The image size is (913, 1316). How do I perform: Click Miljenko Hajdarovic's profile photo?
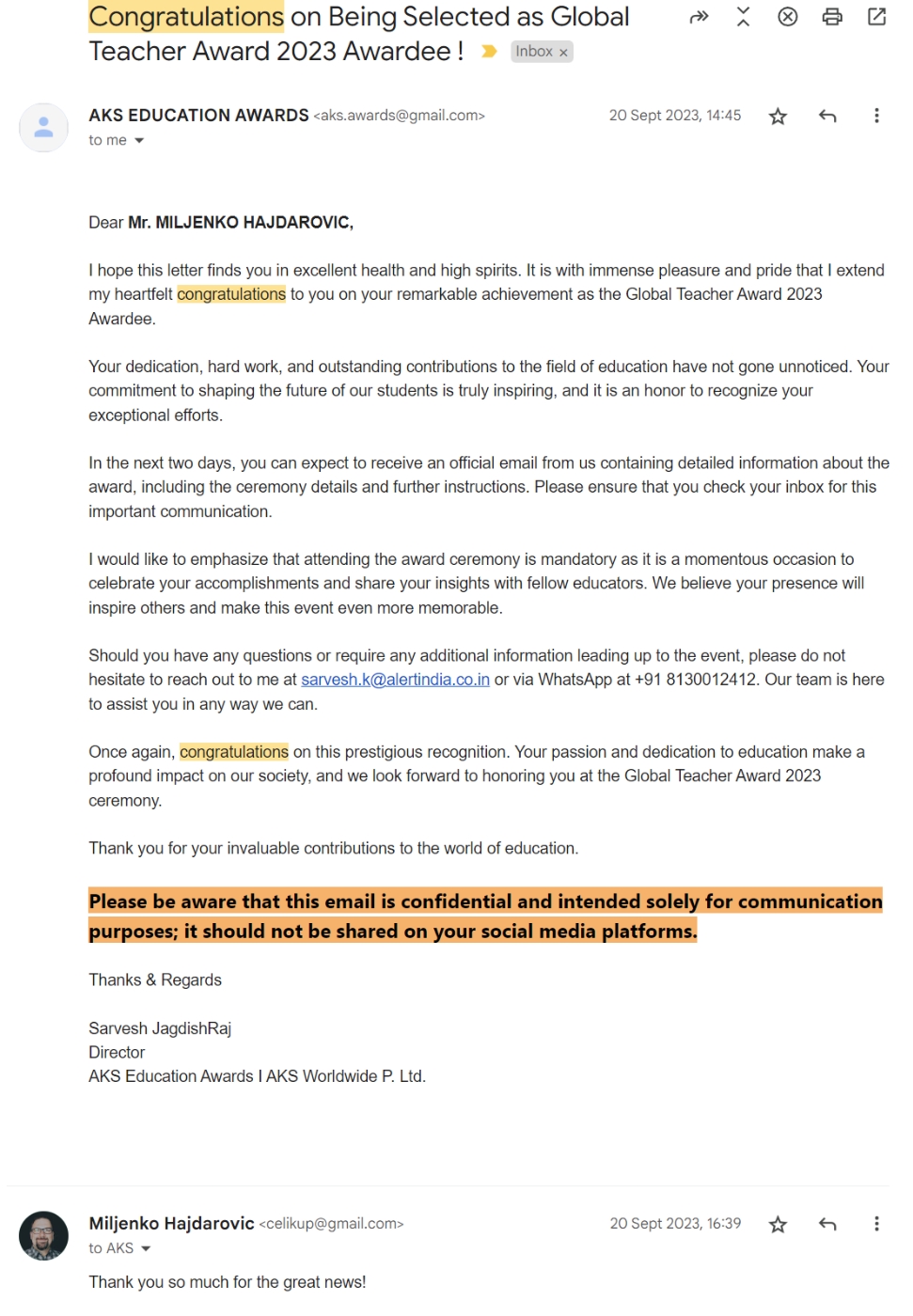pos(43,1236)
